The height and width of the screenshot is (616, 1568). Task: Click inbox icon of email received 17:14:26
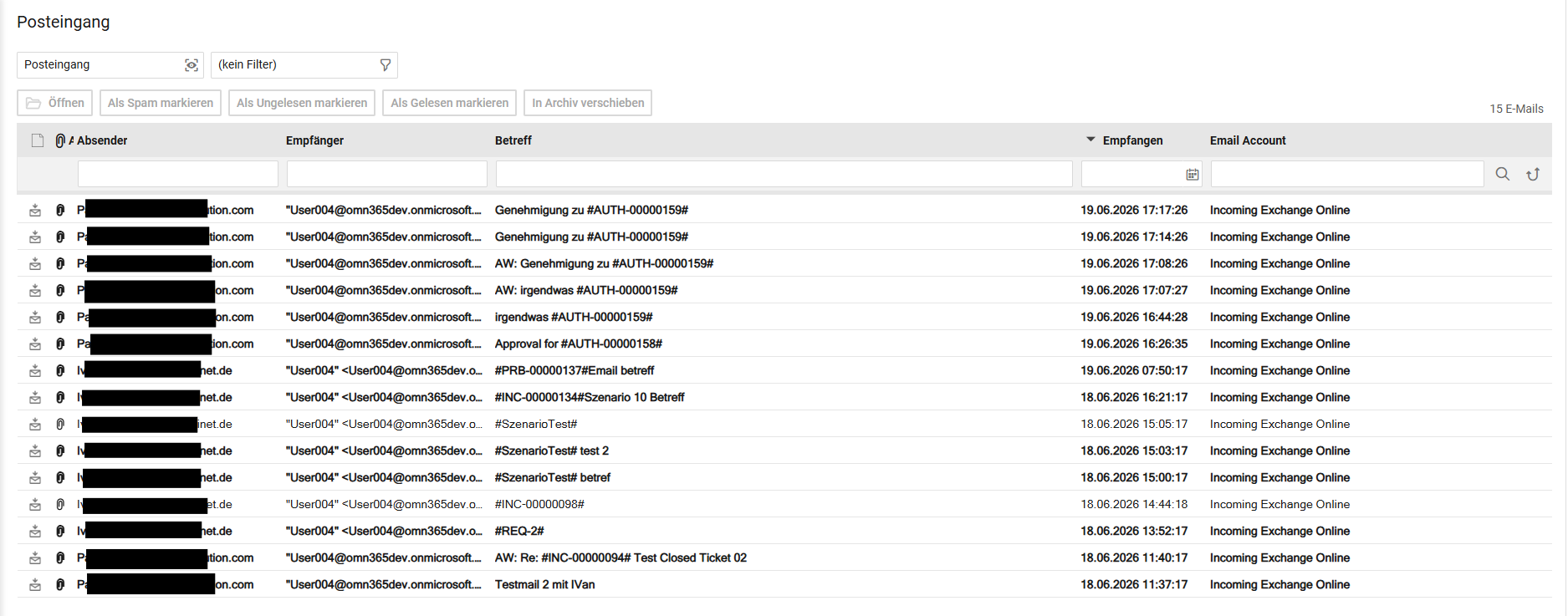pyautogui.click(x=35, y=237)
